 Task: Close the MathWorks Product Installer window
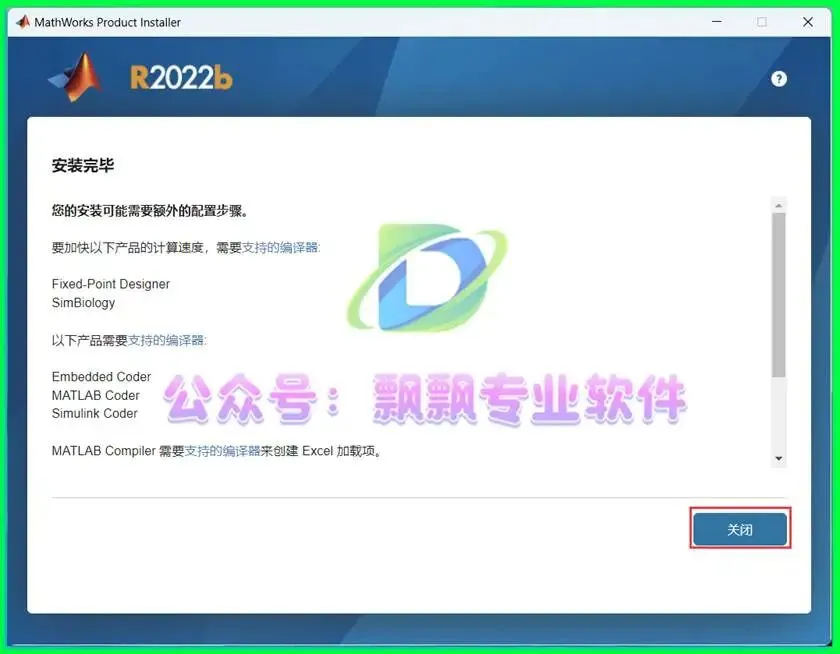pos(808,22)
